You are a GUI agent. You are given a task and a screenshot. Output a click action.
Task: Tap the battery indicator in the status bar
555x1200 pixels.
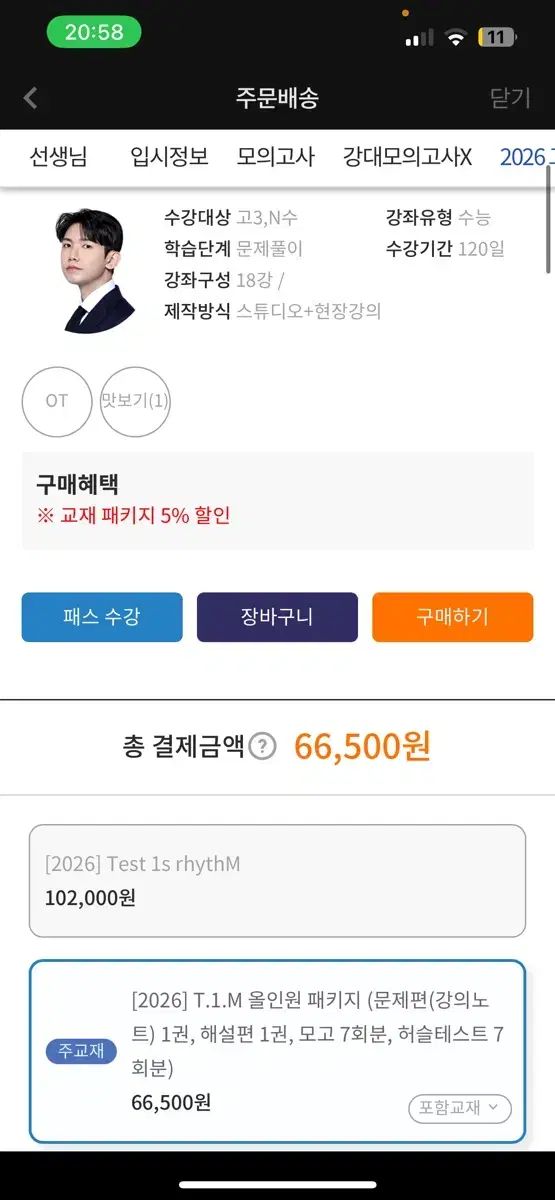[497, 37]
